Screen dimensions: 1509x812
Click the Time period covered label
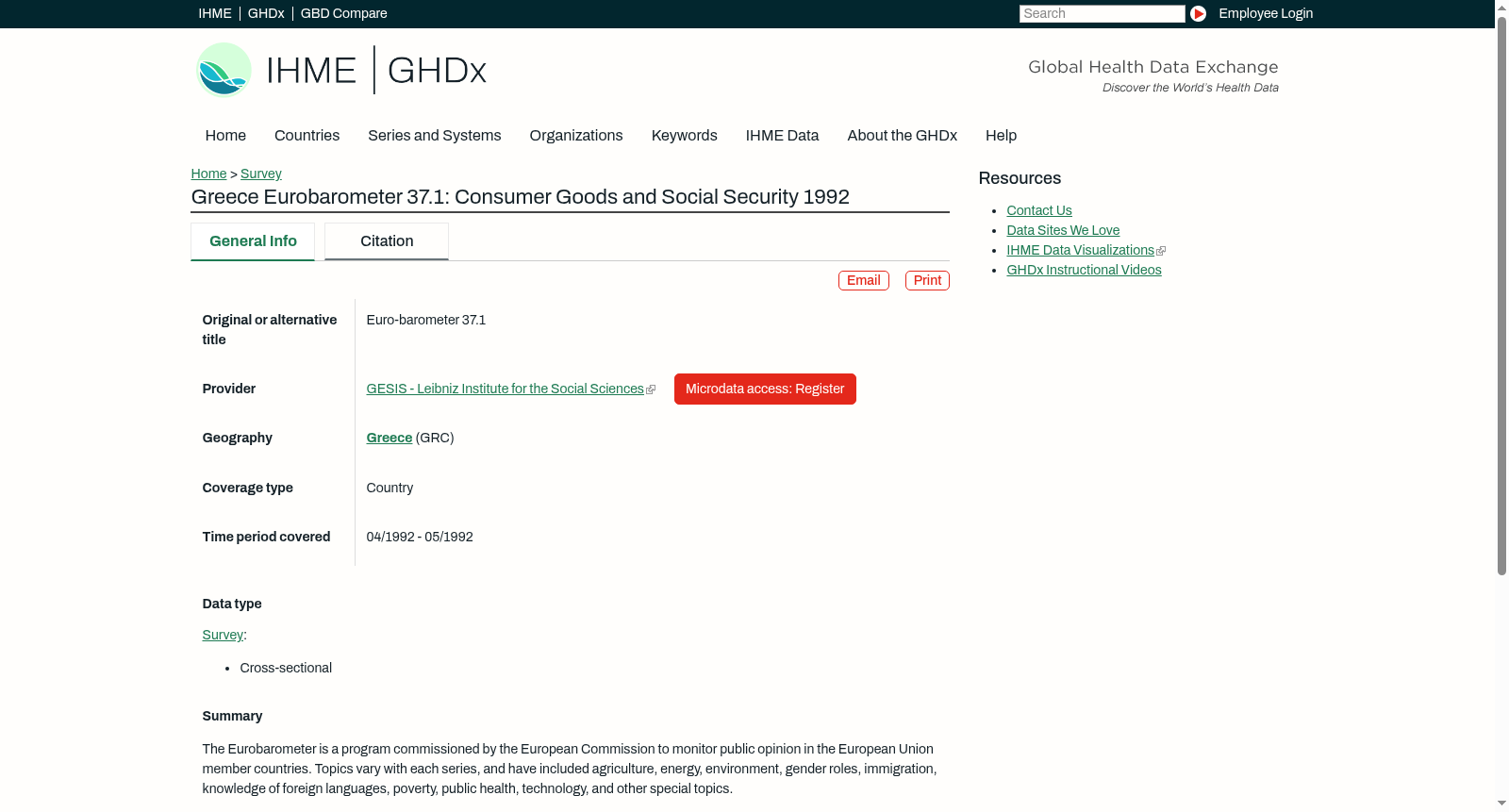(266, 538)
